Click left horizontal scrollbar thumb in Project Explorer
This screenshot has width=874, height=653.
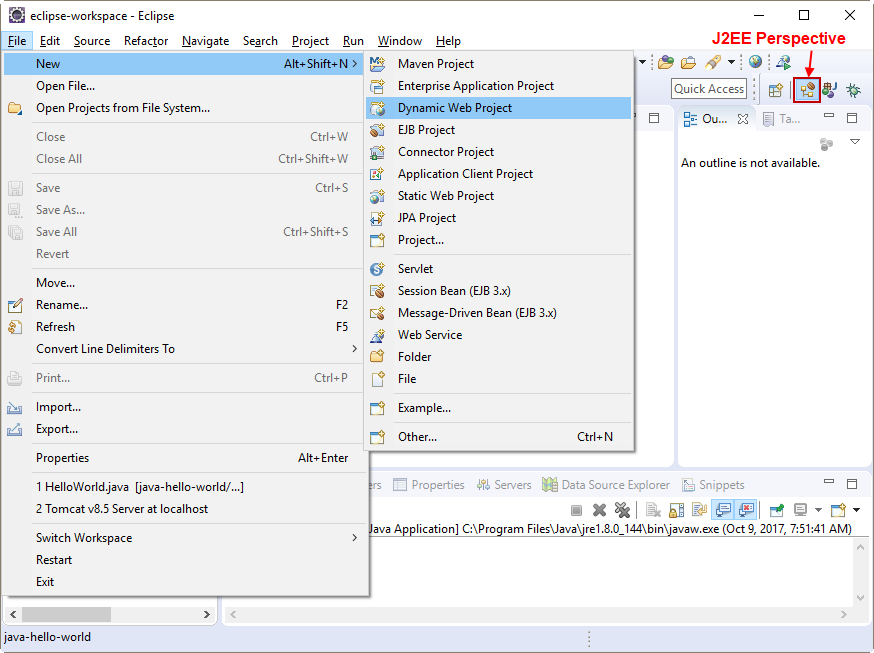pos(66,615)
